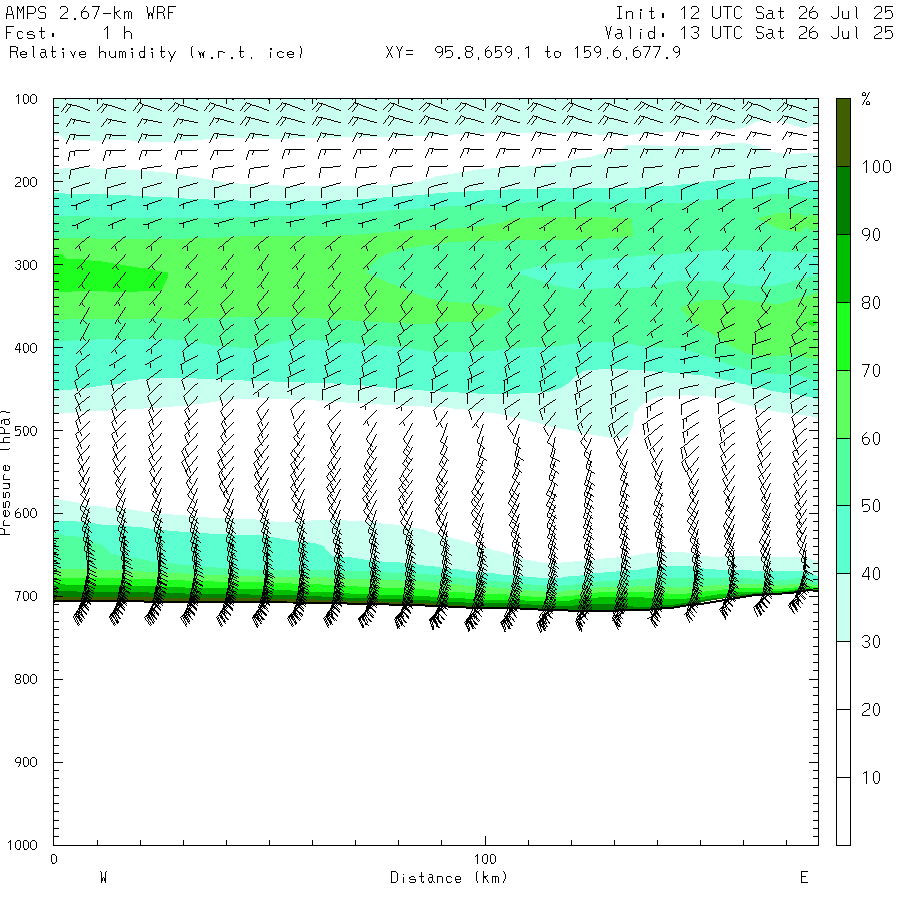The image size is (900, 900).
Task: Click the 'Distance (km)' axis title
Action: [449, 878]
